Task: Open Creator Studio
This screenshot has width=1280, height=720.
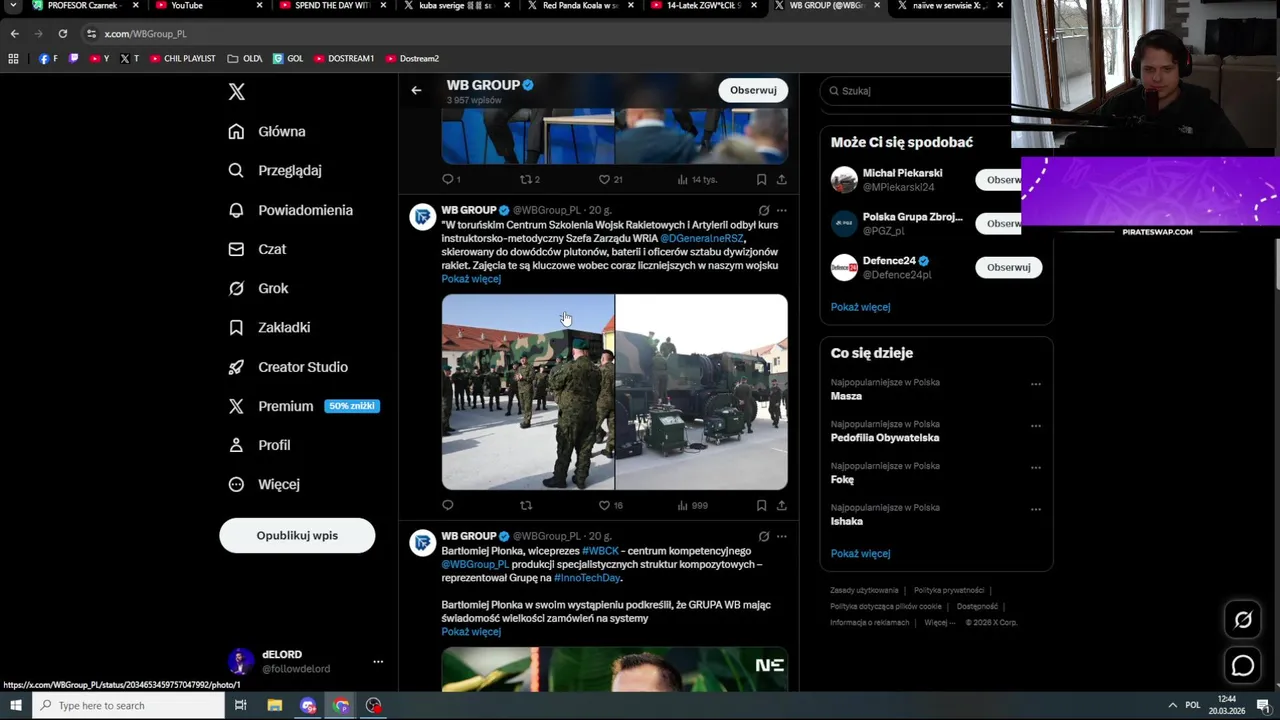Action: [x=288, y=367]
